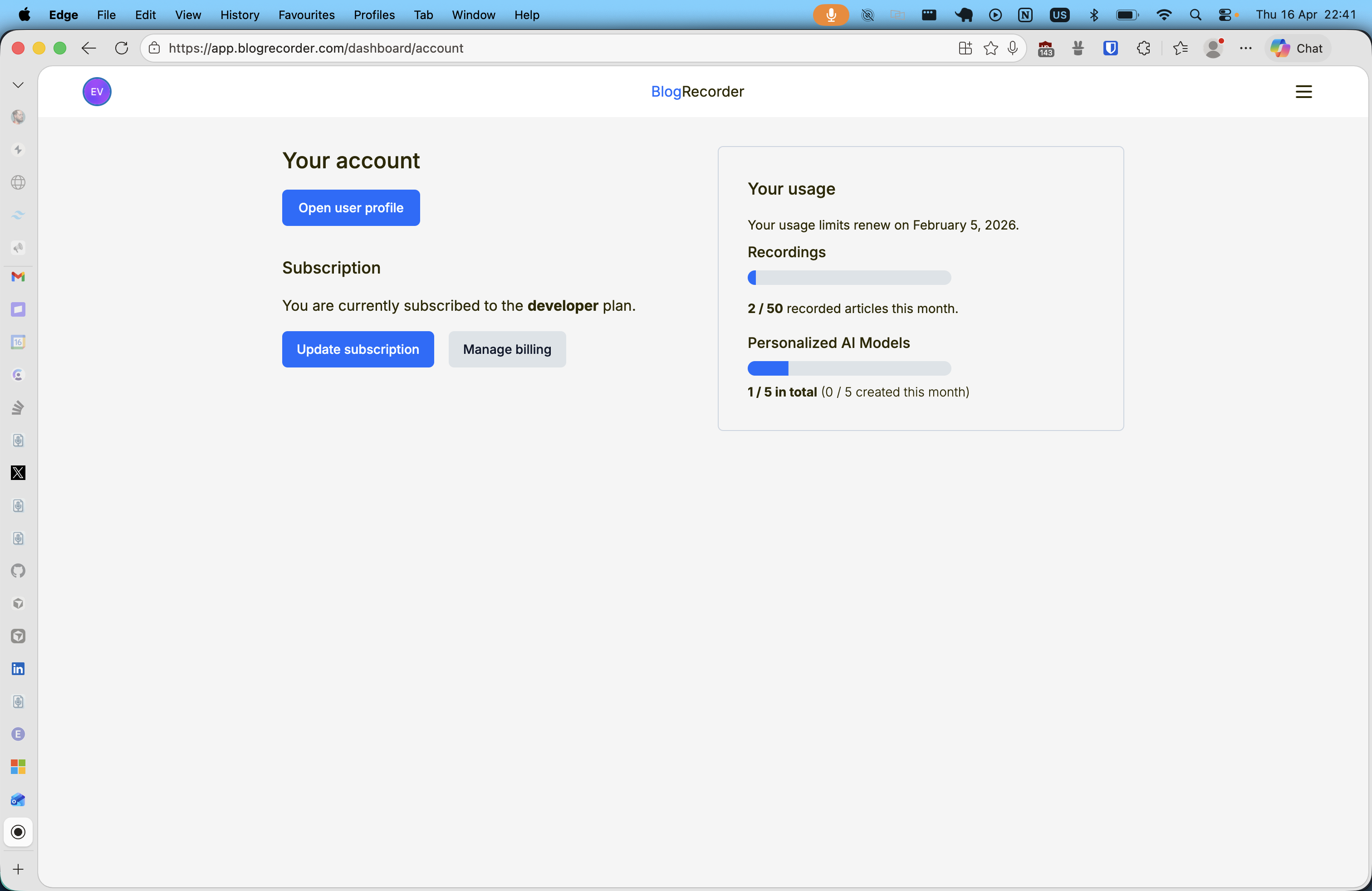Click inside the browser address bar
Screen dimensions: 1372x891
click(519, 48)
